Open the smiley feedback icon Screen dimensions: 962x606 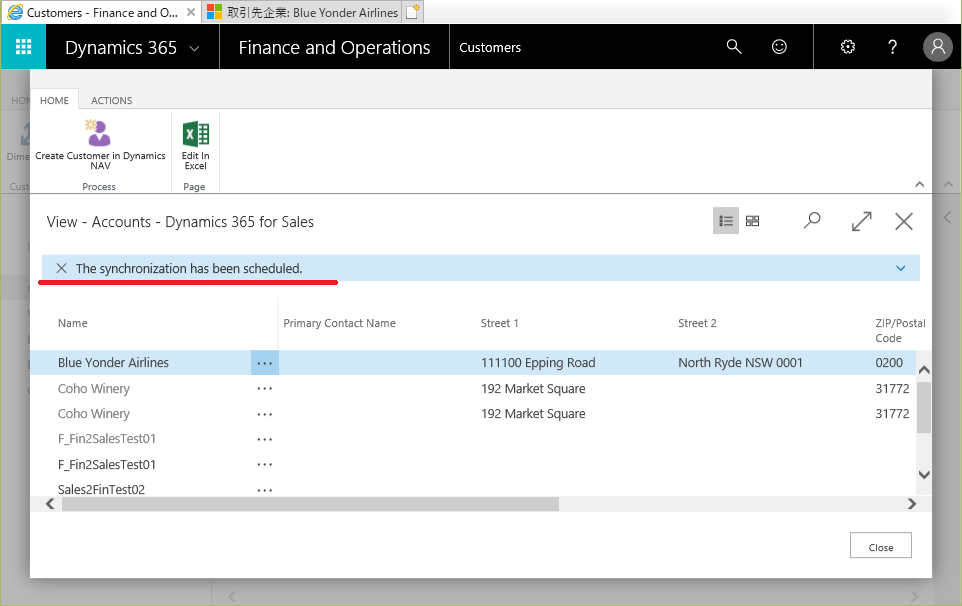click(x=779, y=47)
